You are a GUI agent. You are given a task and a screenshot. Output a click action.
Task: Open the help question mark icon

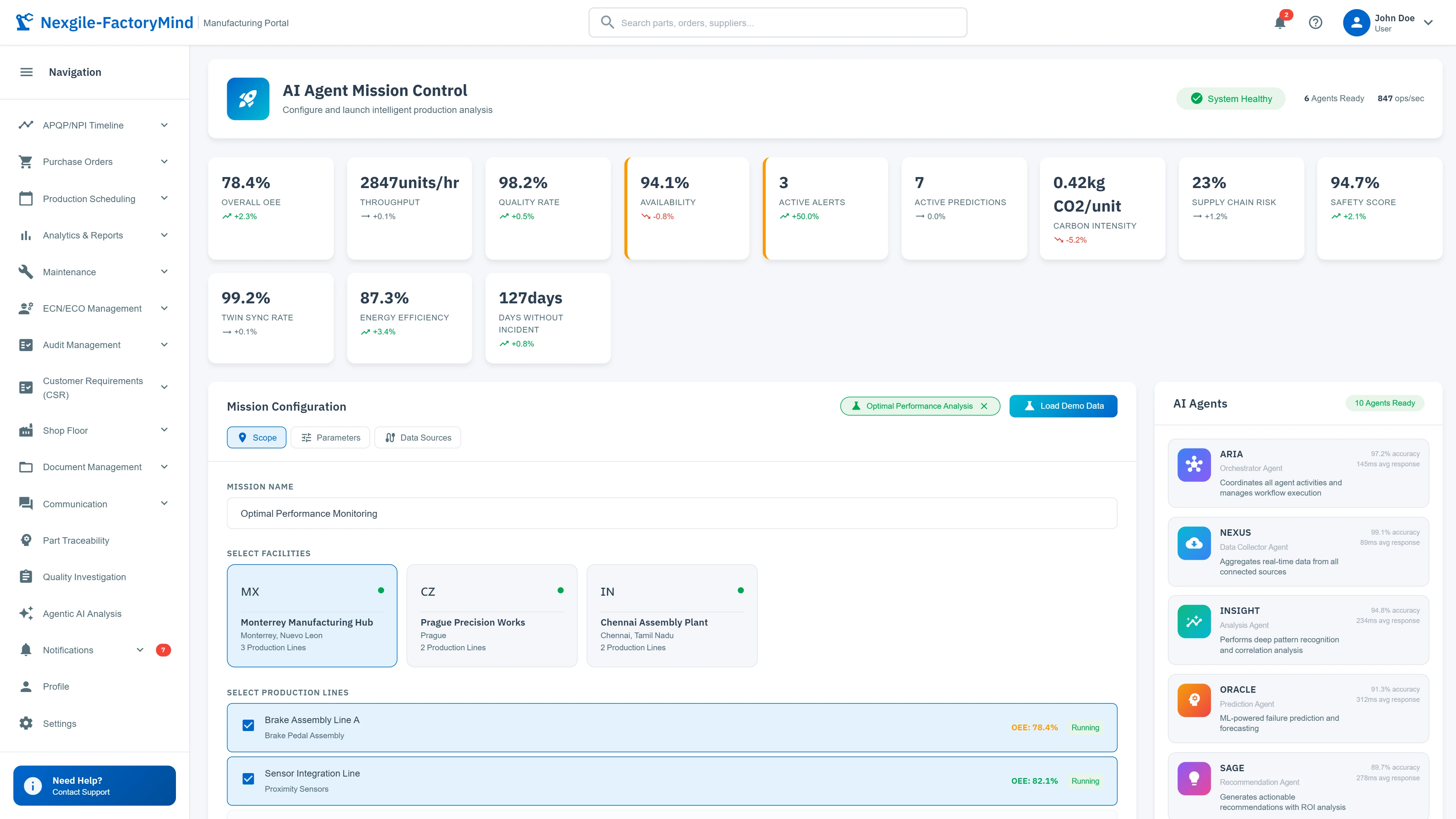click(1316, 23)
